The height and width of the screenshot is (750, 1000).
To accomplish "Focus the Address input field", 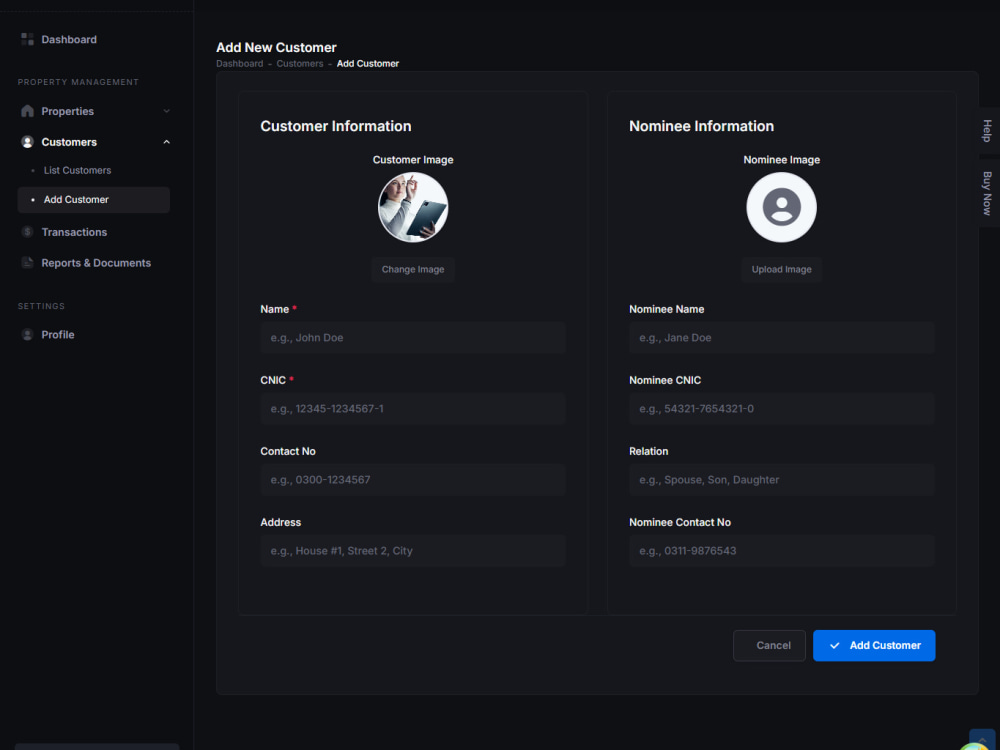I will point(413,551).
